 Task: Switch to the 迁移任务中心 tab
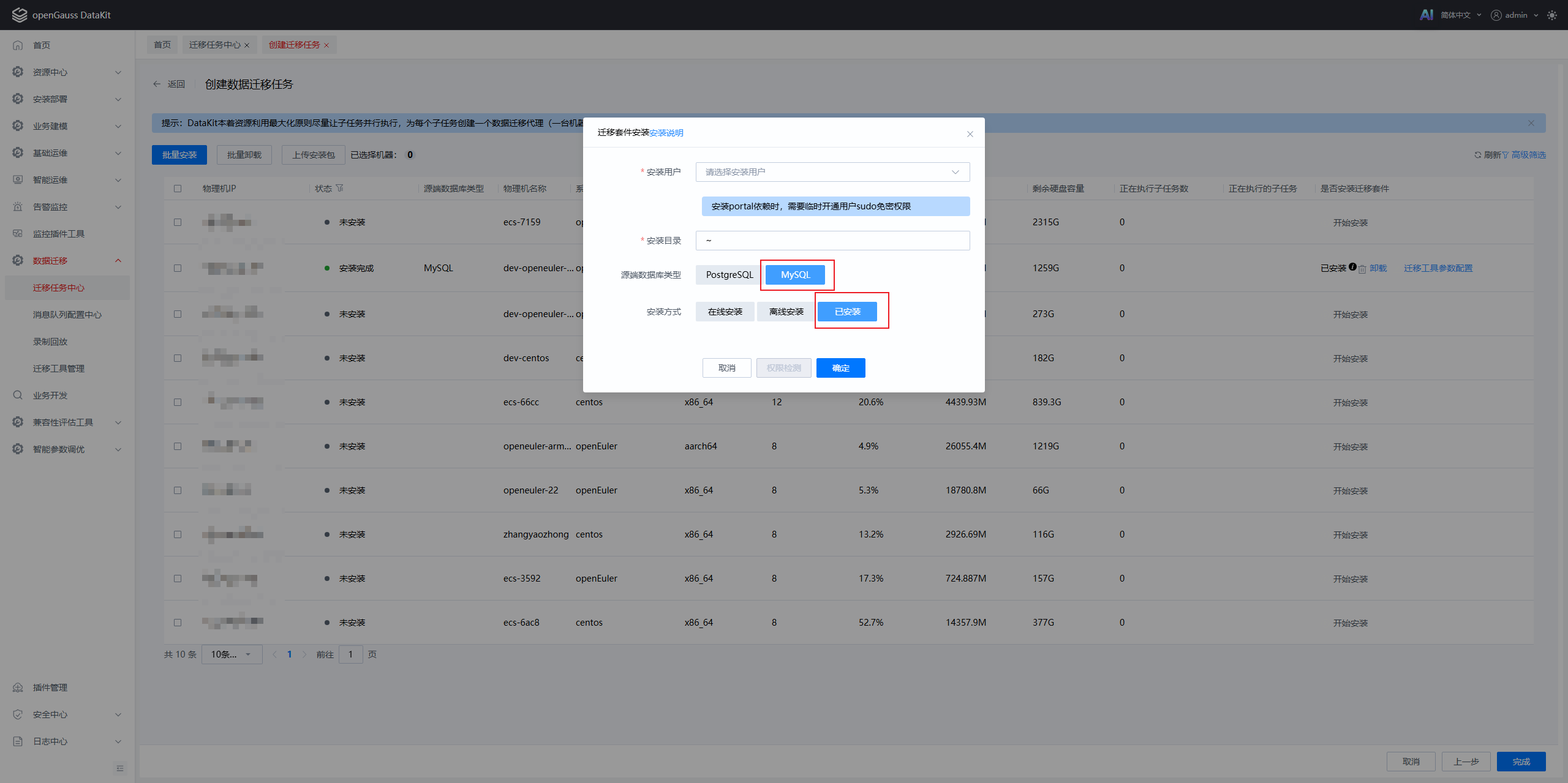214,45
